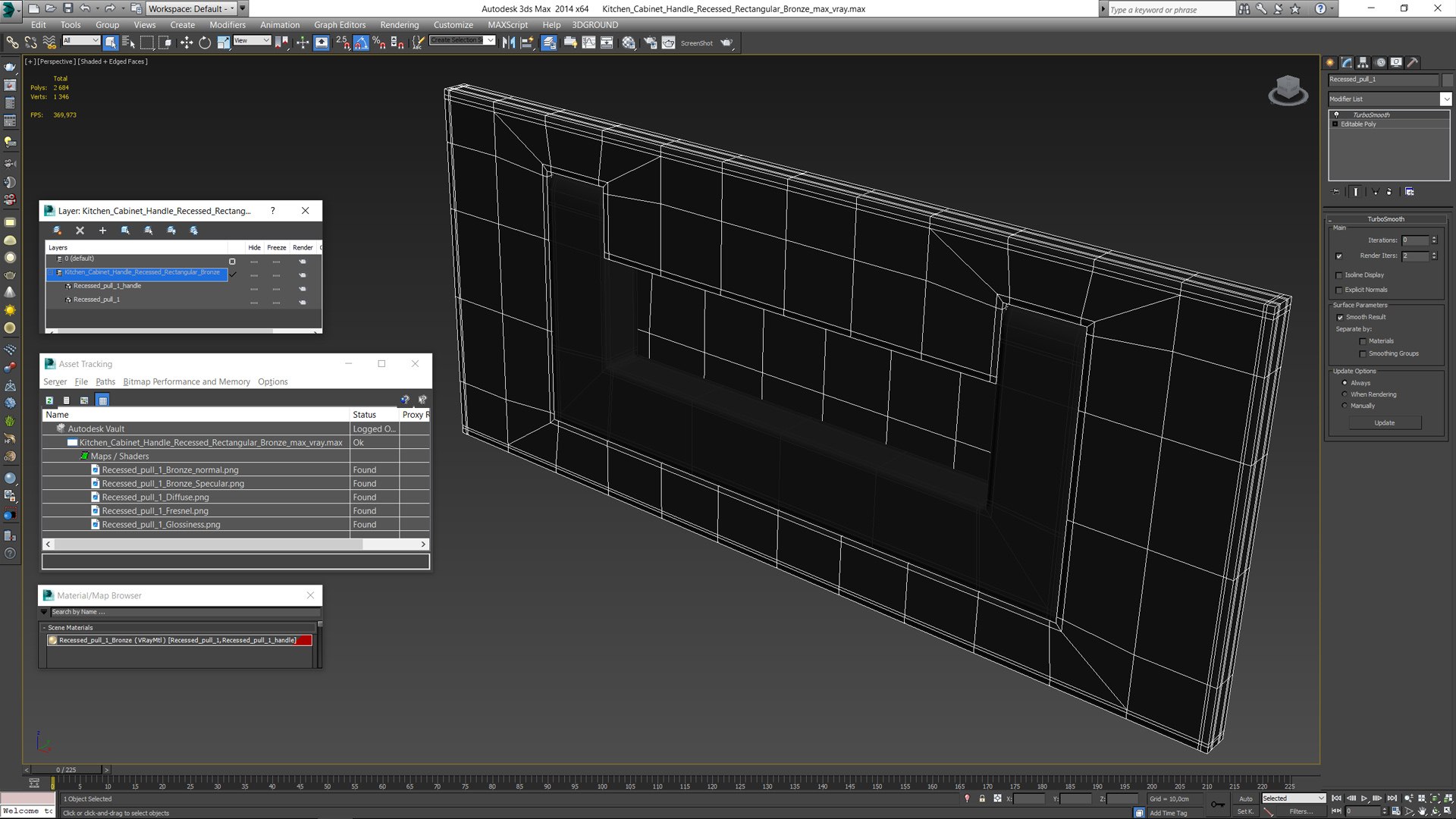Open the Paths menu in Asset Tracking
The height and width of the screenshot is (819, 1456).
[105, 382]
